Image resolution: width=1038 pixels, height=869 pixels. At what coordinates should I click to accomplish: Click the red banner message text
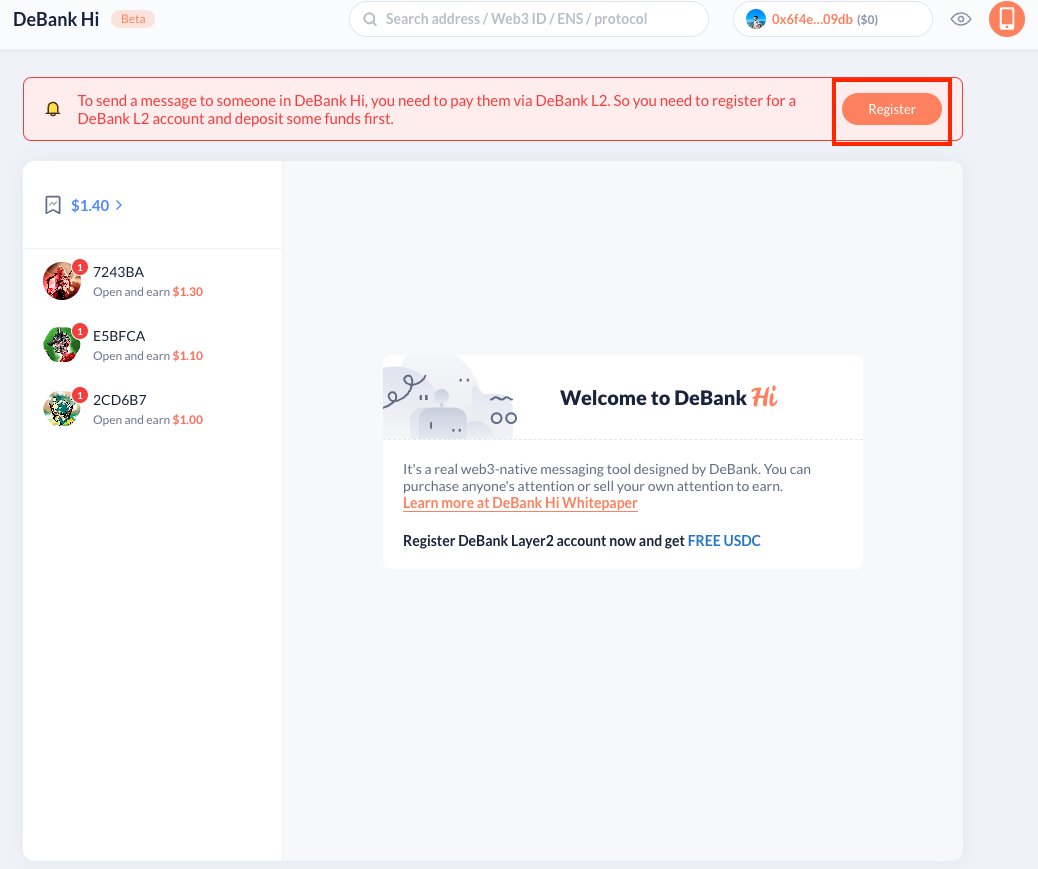point(436,110)
